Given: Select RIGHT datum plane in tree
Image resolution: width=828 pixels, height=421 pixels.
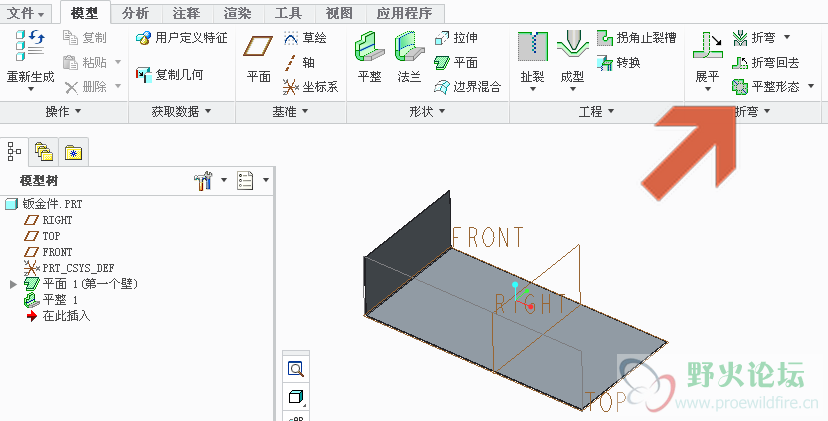Looking at the screenshot, I should [x=49, y=220].
